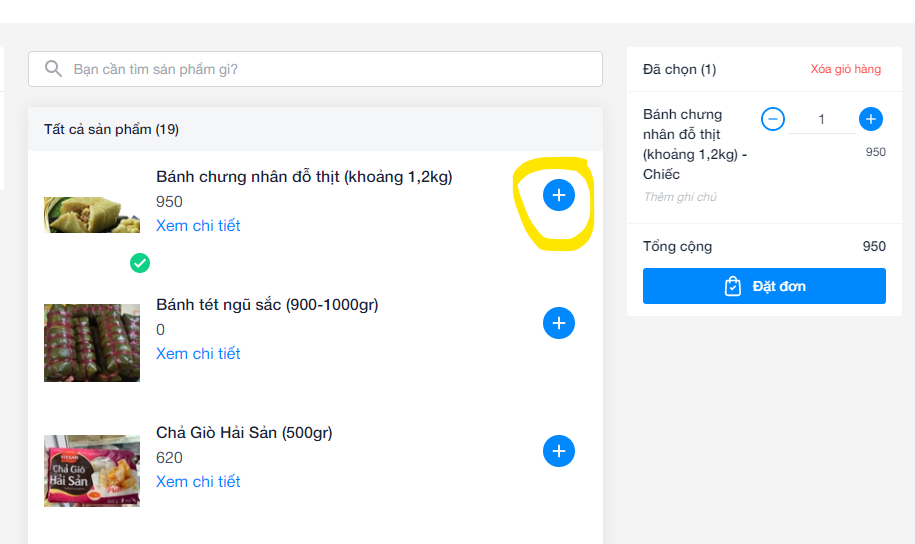Open details link for Chả Giò Hải Sản
Image resolution: width=915 pixels, height=544 pixels.
pyautogui.click(x=198, y=481)
